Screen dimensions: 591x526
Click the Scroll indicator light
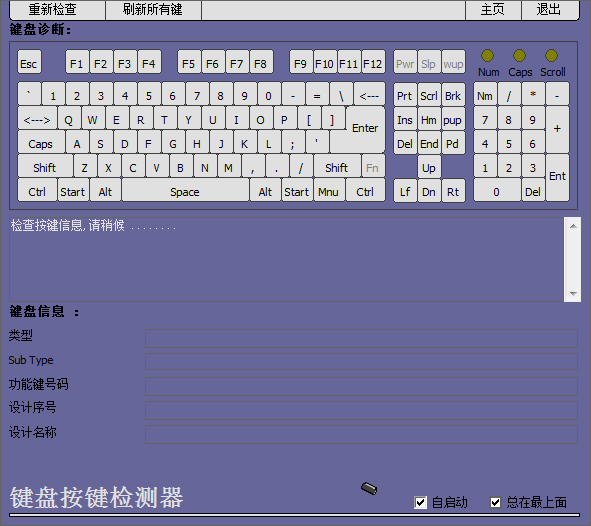(551, 55)
